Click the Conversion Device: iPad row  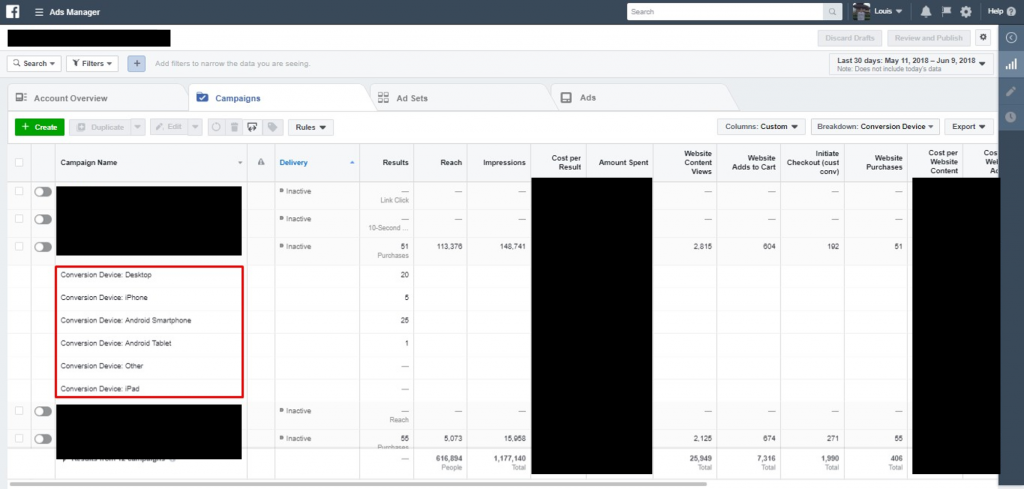pos(100,388)
